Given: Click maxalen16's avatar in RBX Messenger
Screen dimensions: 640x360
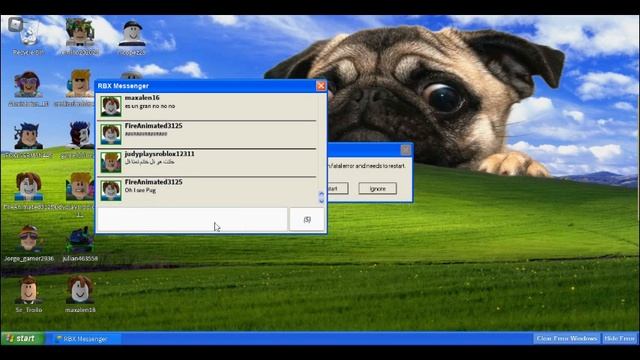Looking at the screenshot, I should coord(111,106).
